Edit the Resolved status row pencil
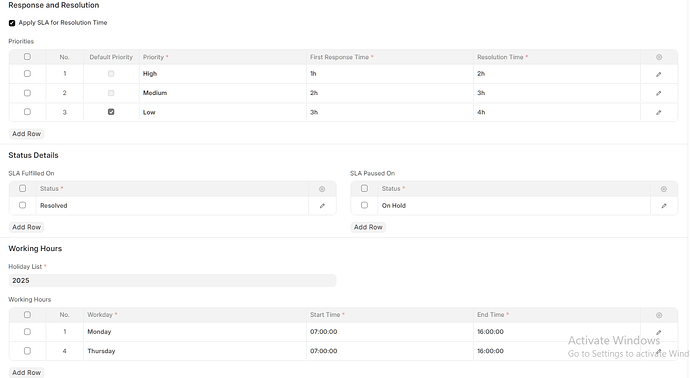690x378 pixels. coord(322,206)
